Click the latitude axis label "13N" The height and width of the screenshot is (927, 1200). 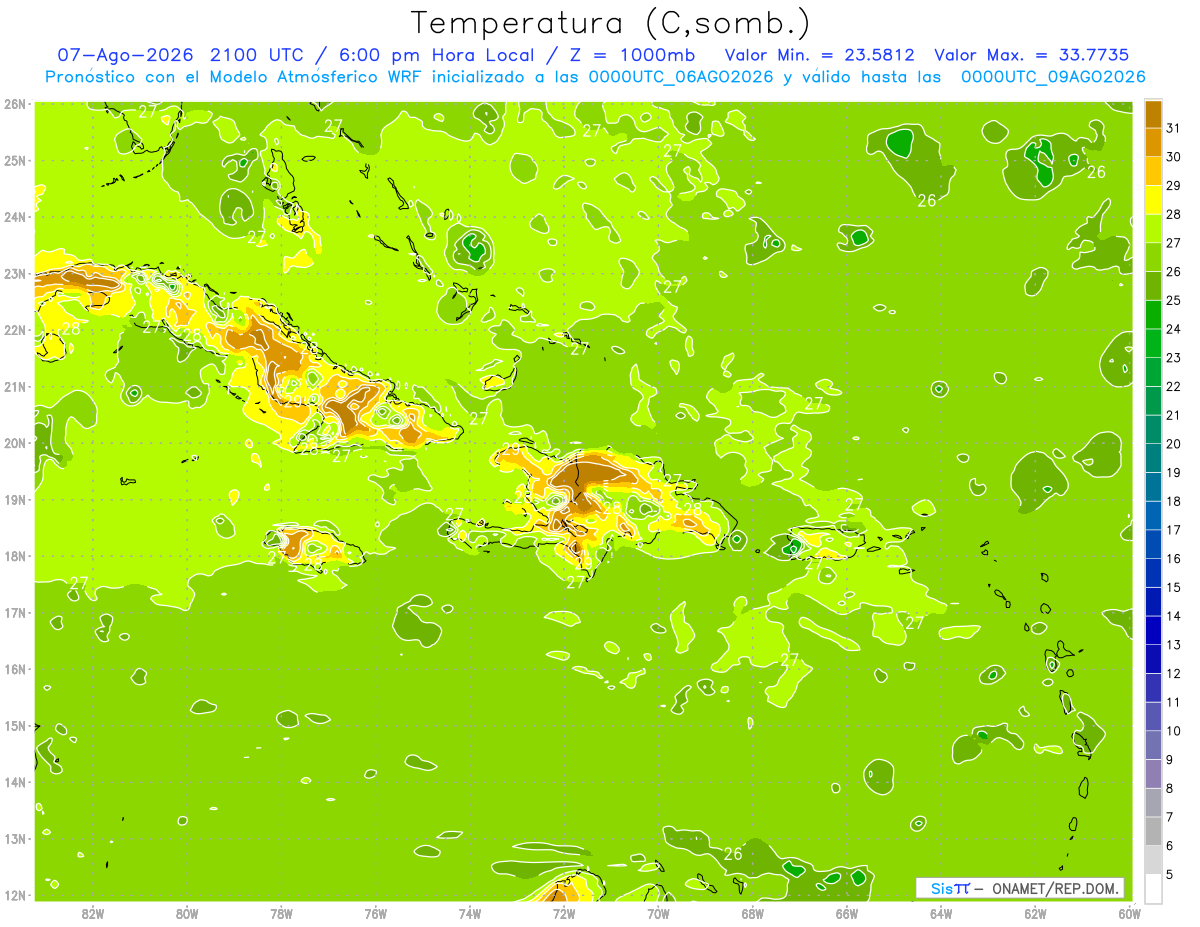pyautogui.click(x=15, y=839)
